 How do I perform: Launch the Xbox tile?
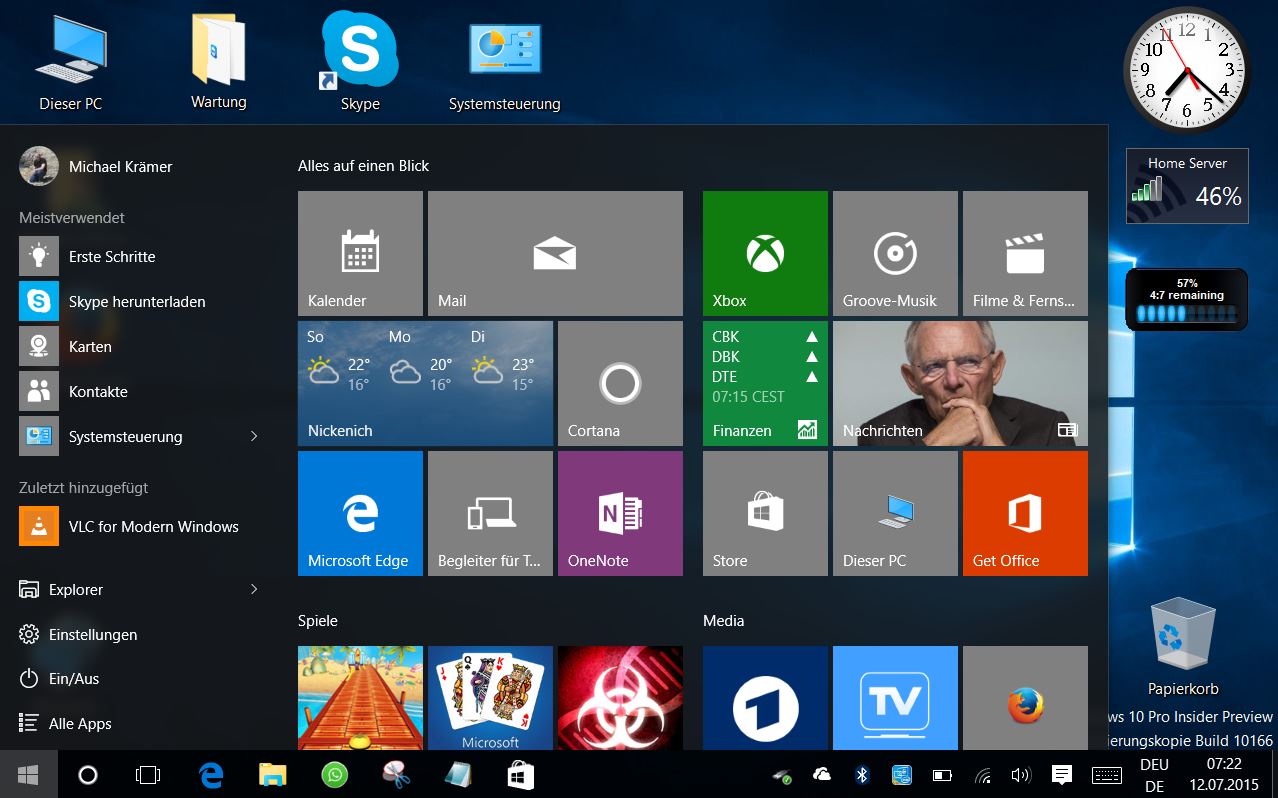765,253
